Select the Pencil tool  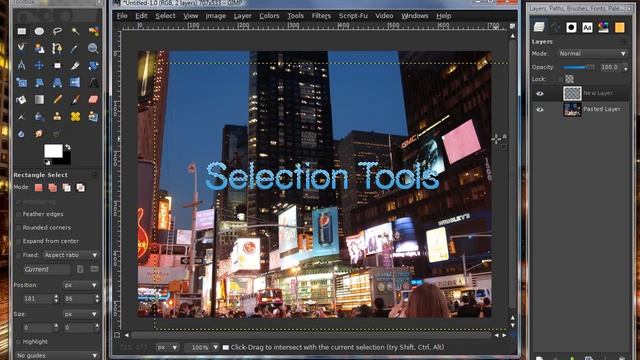[57, 100]
